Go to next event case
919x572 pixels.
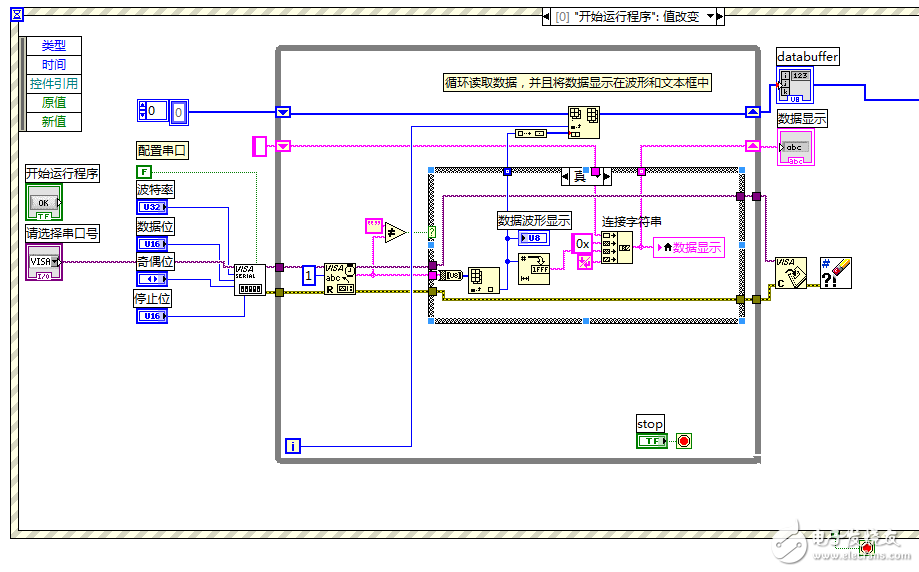(x=720, y=16)
